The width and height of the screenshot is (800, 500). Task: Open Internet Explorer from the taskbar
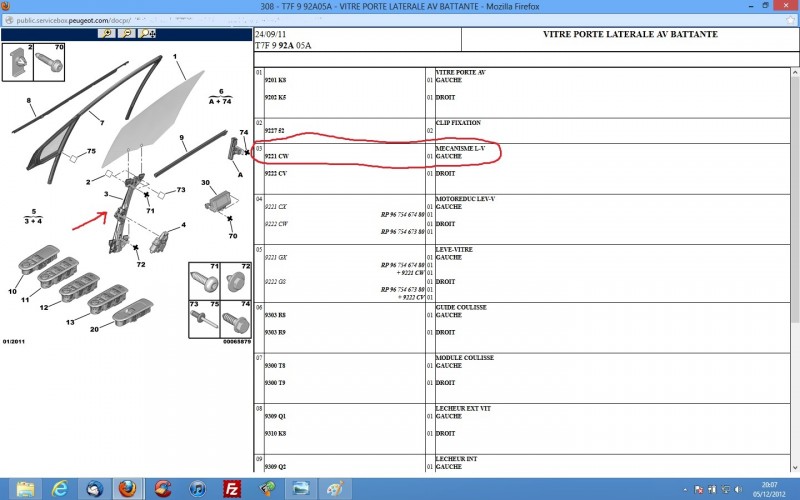[59, 488]
